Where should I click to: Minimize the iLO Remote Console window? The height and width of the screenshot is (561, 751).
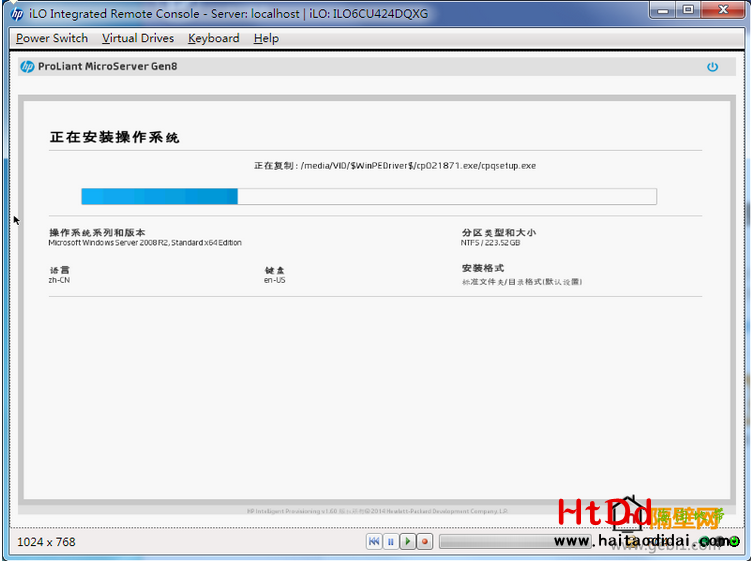(x=663, y=10)
